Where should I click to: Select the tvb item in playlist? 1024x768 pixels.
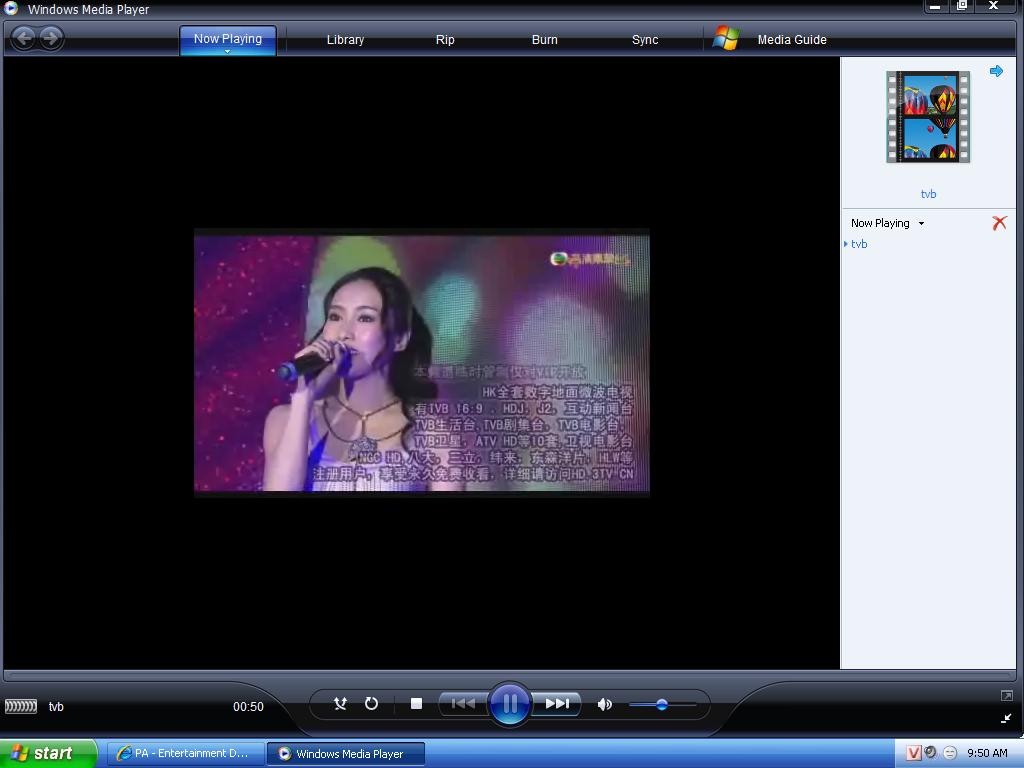(x=859, y=244)
